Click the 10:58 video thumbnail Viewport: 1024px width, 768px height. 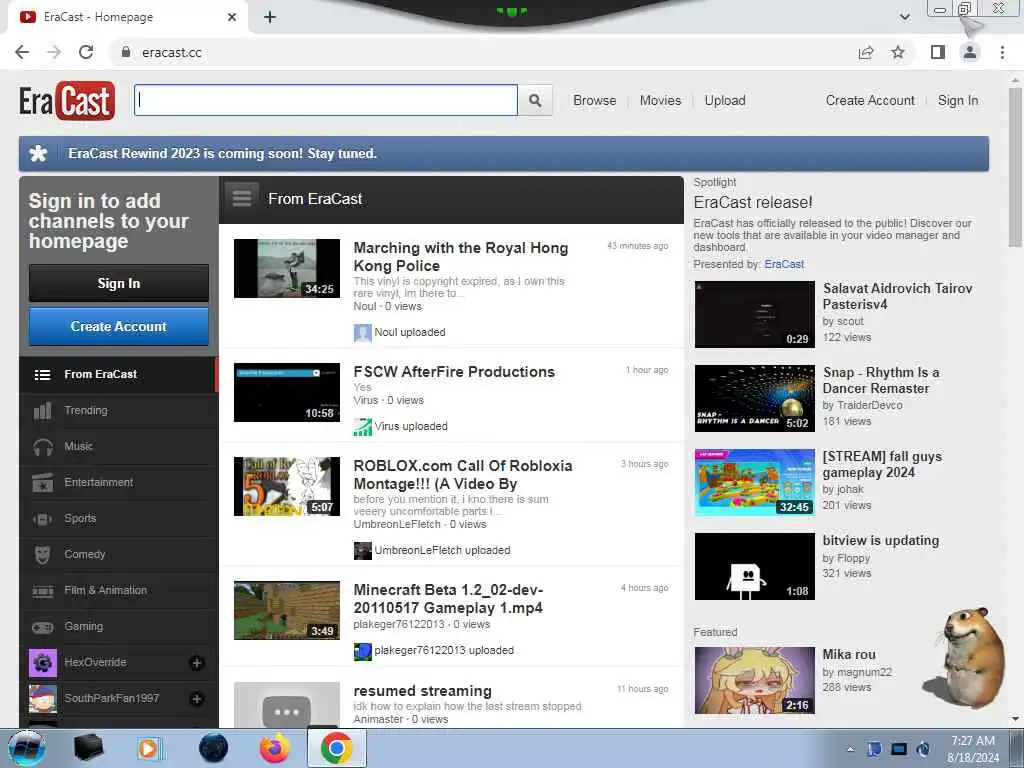(287, 392)
